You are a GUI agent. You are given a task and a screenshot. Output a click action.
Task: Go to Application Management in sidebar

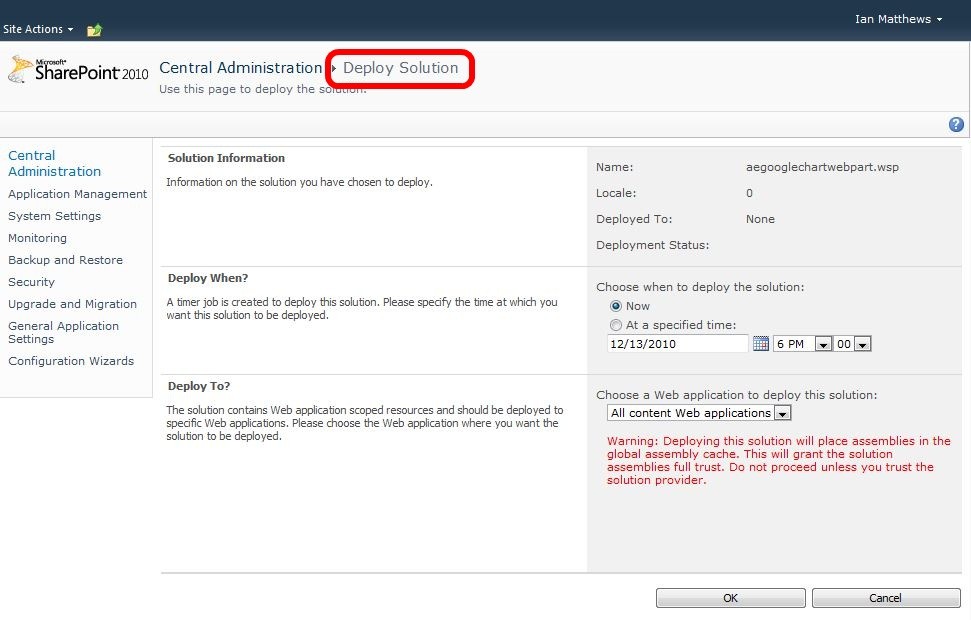coord(77,194)
